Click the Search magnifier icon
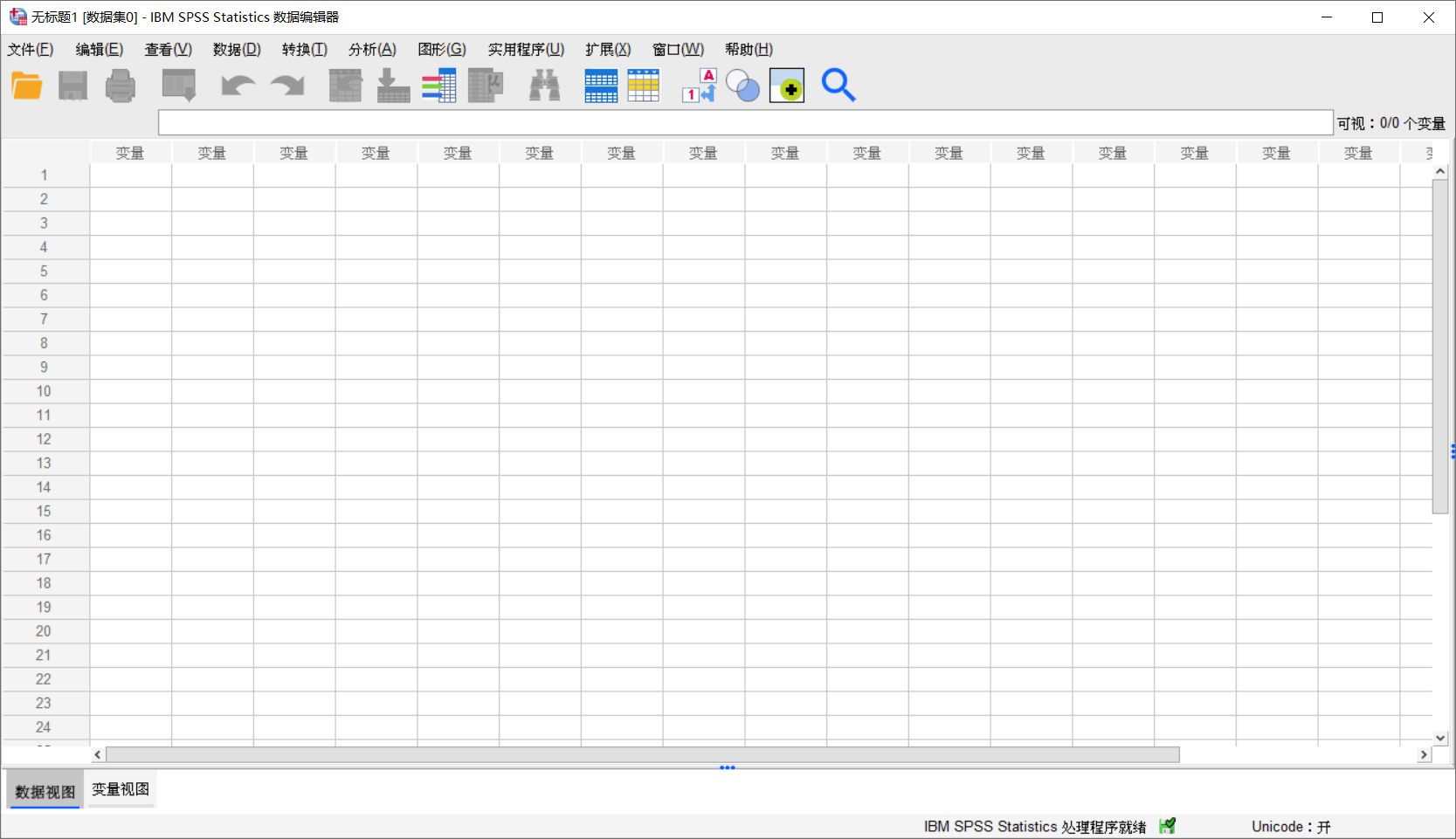The height and width of the screenshot is (839, 1456). 838,86
